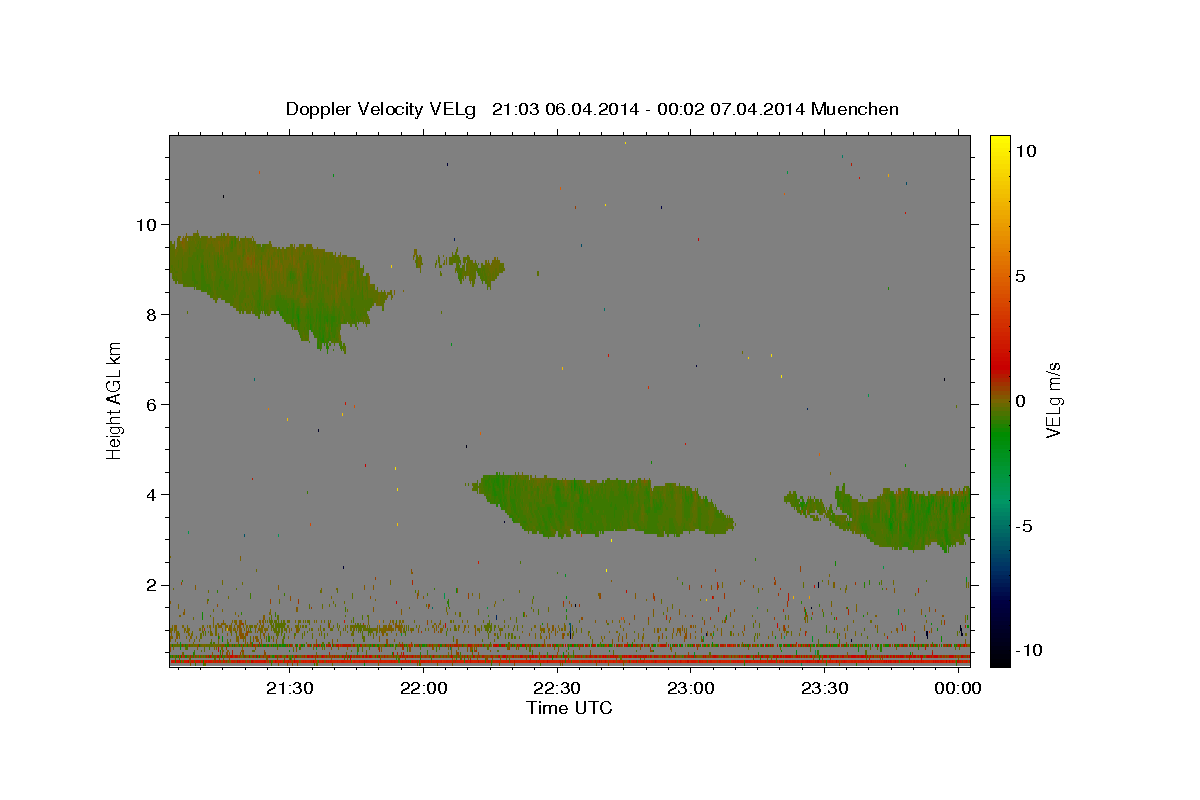Click the colorbar value -5 label

(1024, 526)
